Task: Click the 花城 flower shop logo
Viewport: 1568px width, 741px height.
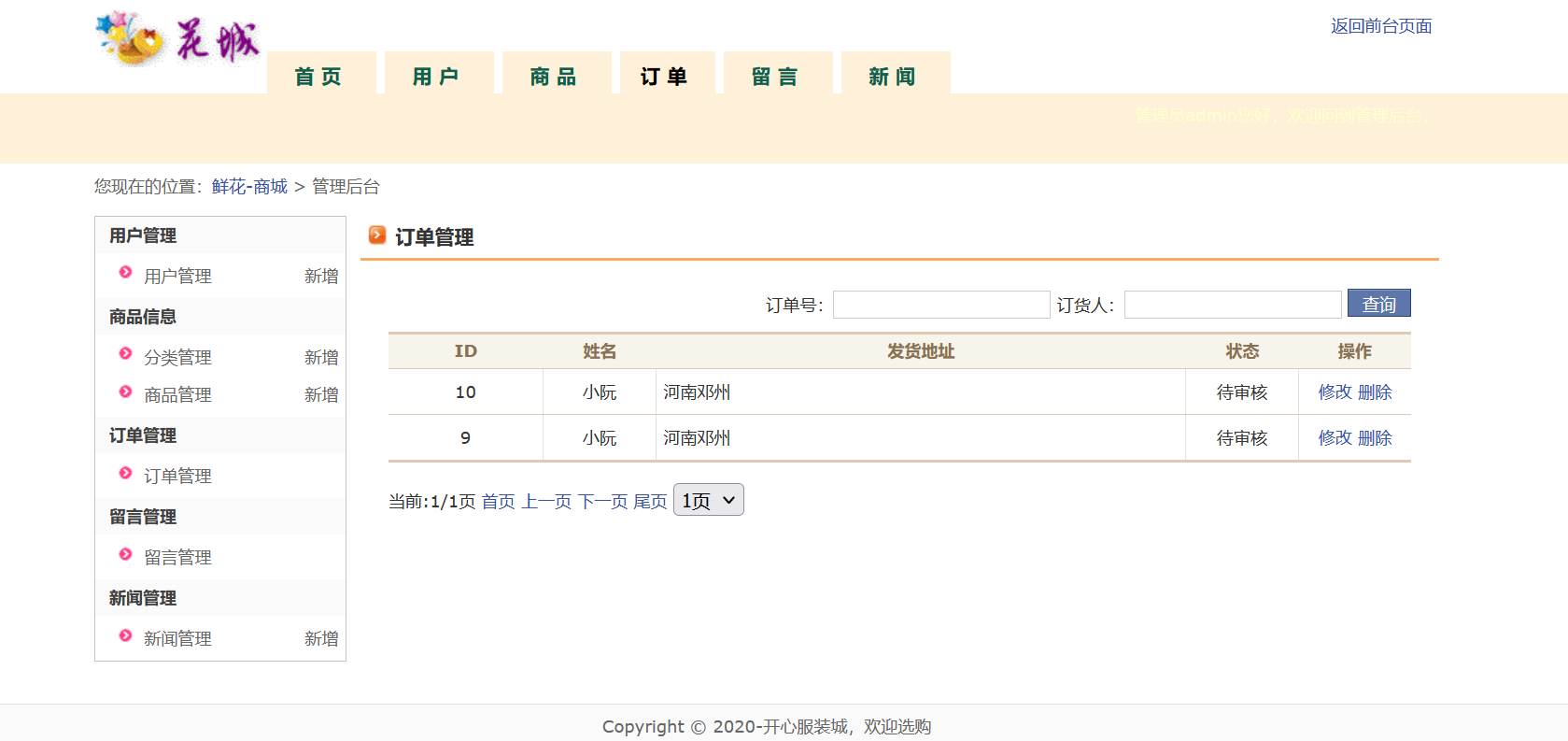Action: click(177, 39)
